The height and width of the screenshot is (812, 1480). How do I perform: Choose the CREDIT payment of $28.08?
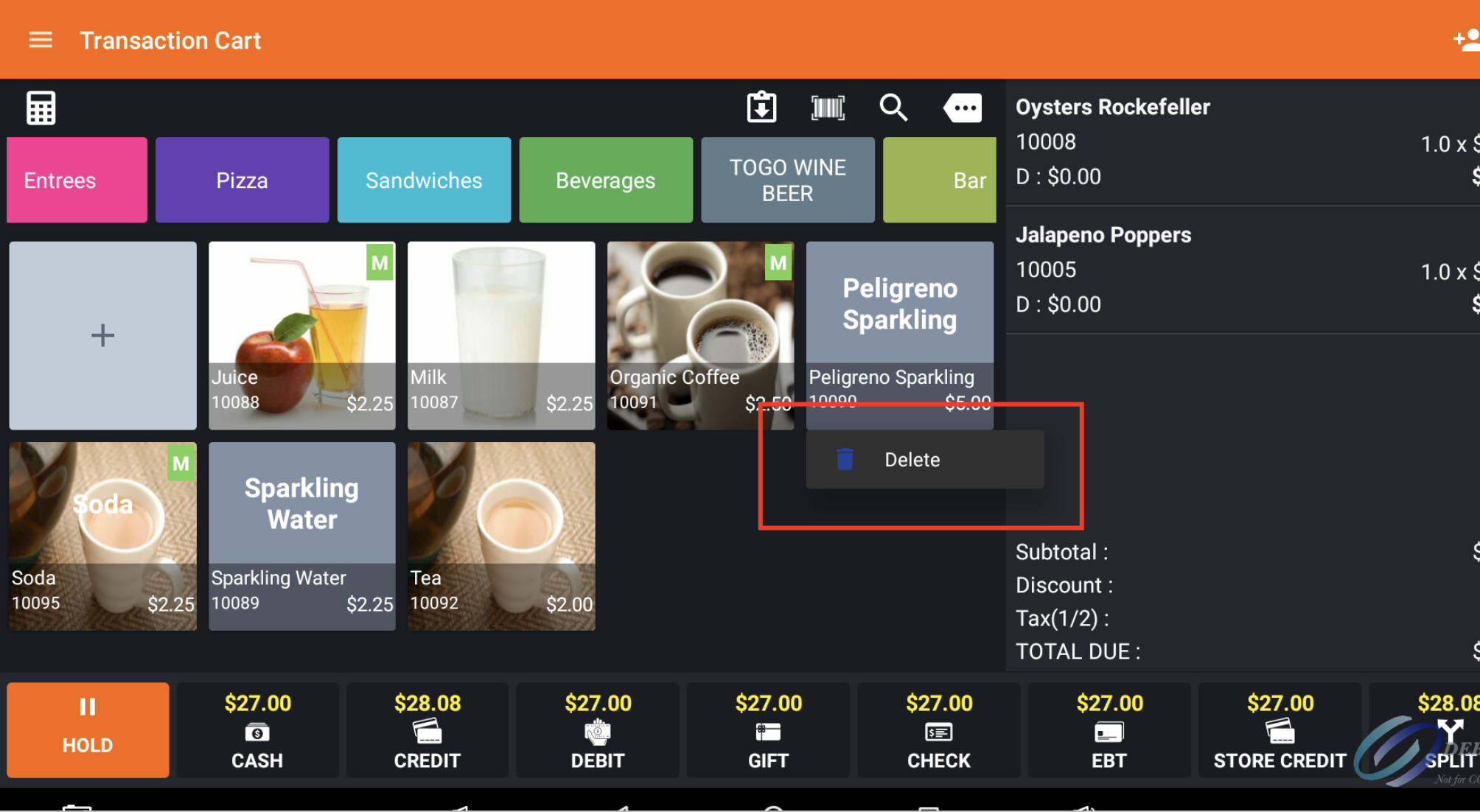[427, 730]
